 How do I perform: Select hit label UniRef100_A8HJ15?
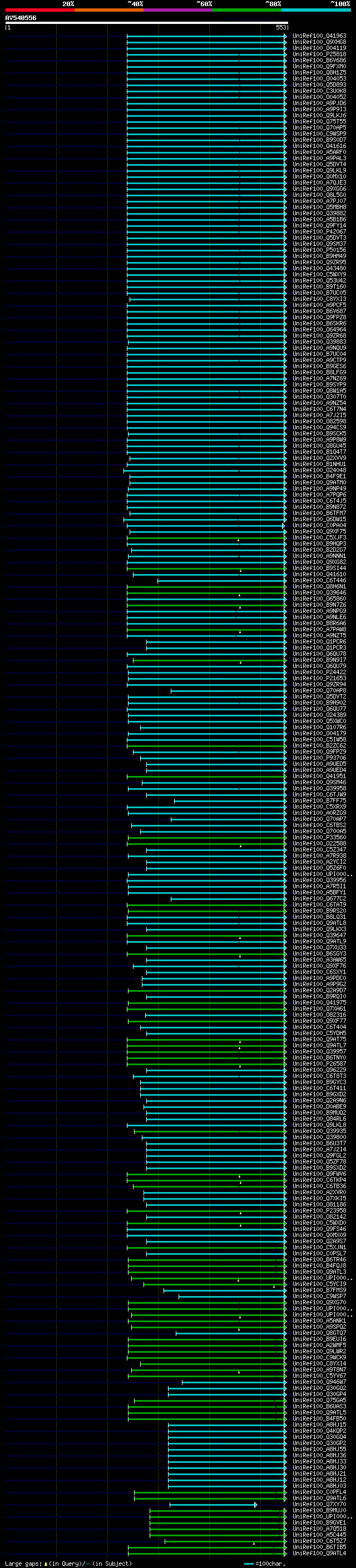319,1424
